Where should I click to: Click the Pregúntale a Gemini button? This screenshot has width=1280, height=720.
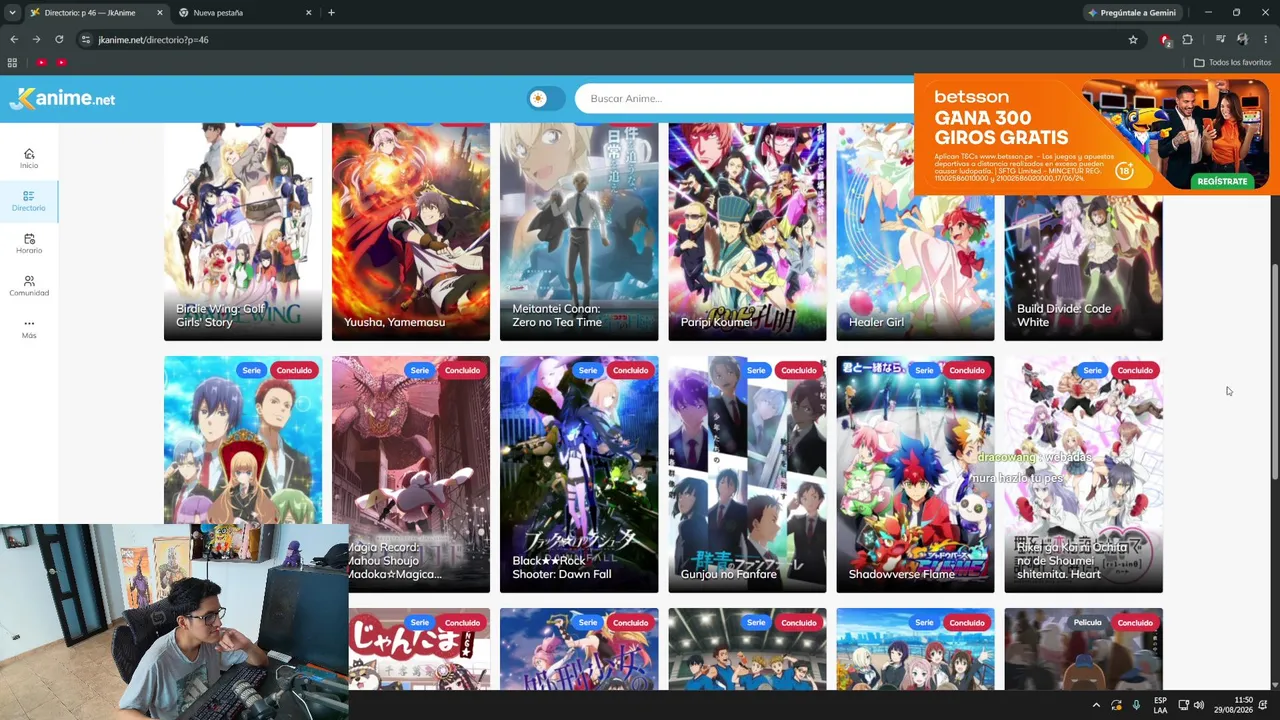pyautogui.click(x=1132, y=13)
